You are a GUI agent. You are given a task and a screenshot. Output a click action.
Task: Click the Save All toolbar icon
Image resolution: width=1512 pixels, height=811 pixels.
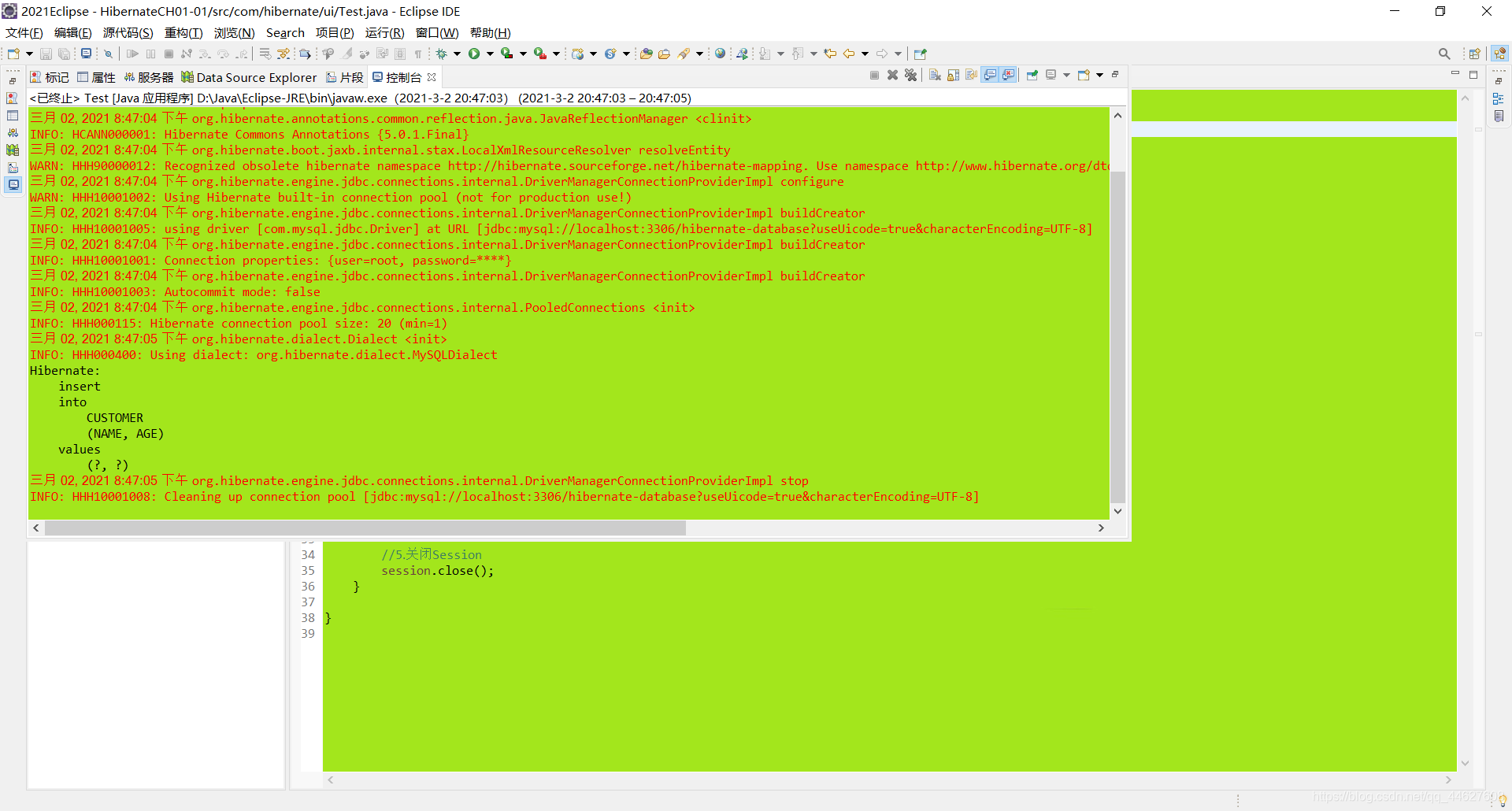[x=64, y=54]
